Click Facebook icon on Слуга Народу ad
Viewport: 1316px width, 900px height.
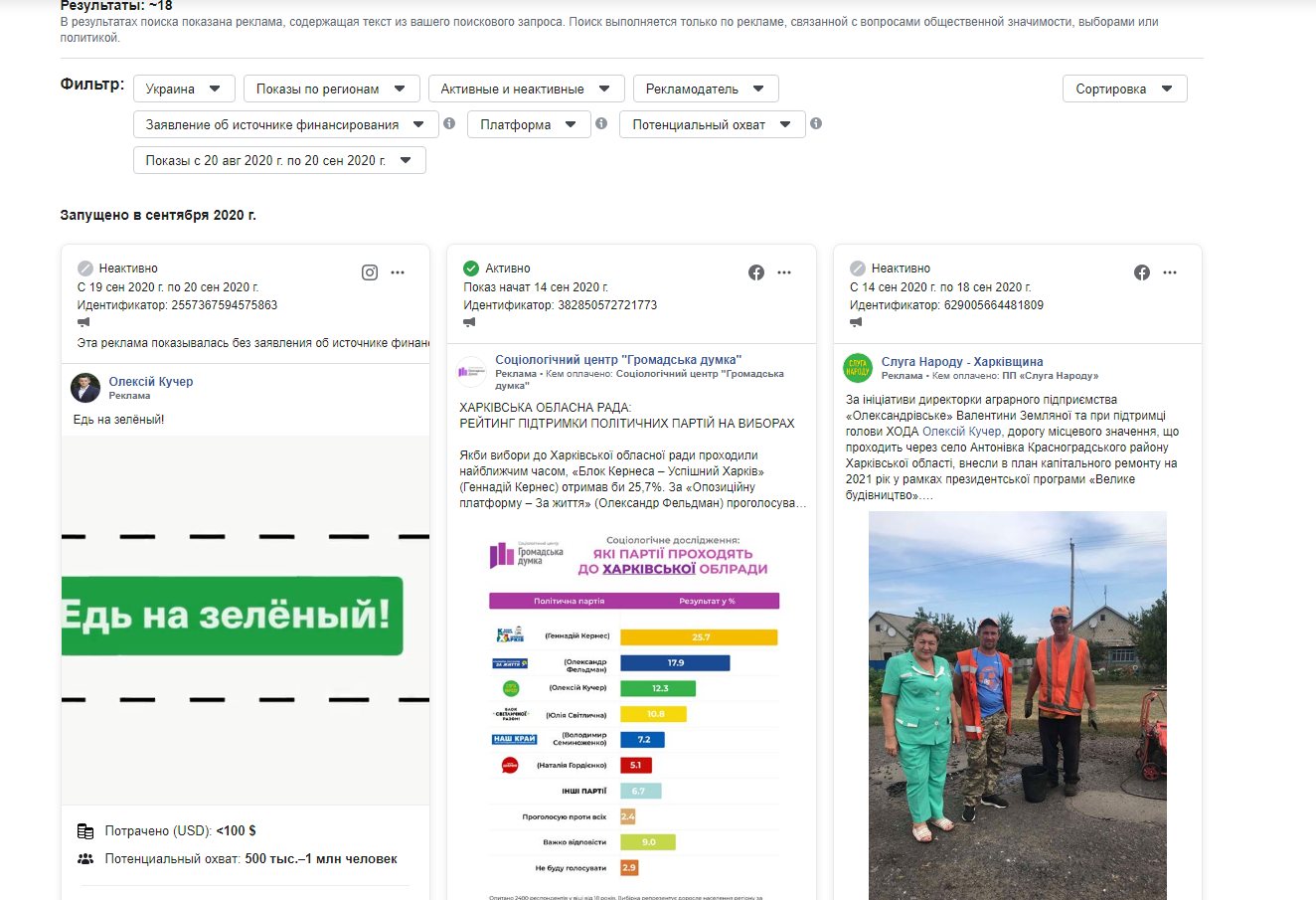pos(1142,272)
